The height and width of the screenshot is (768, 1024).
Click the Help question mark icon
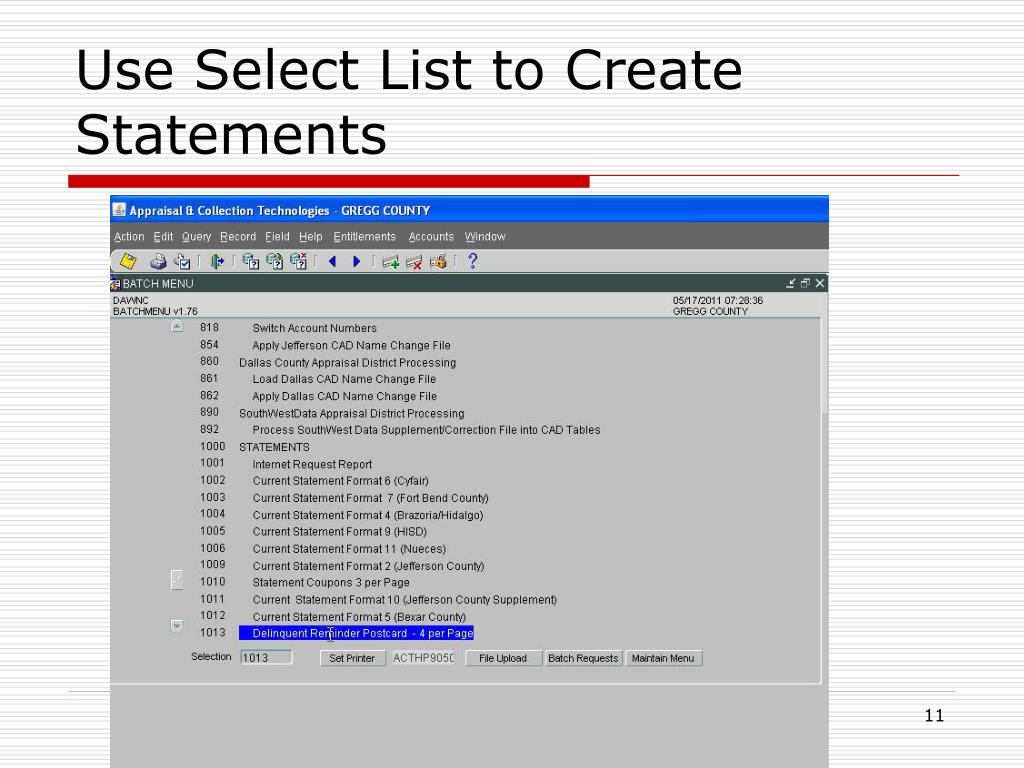click(x=473, y=261)
